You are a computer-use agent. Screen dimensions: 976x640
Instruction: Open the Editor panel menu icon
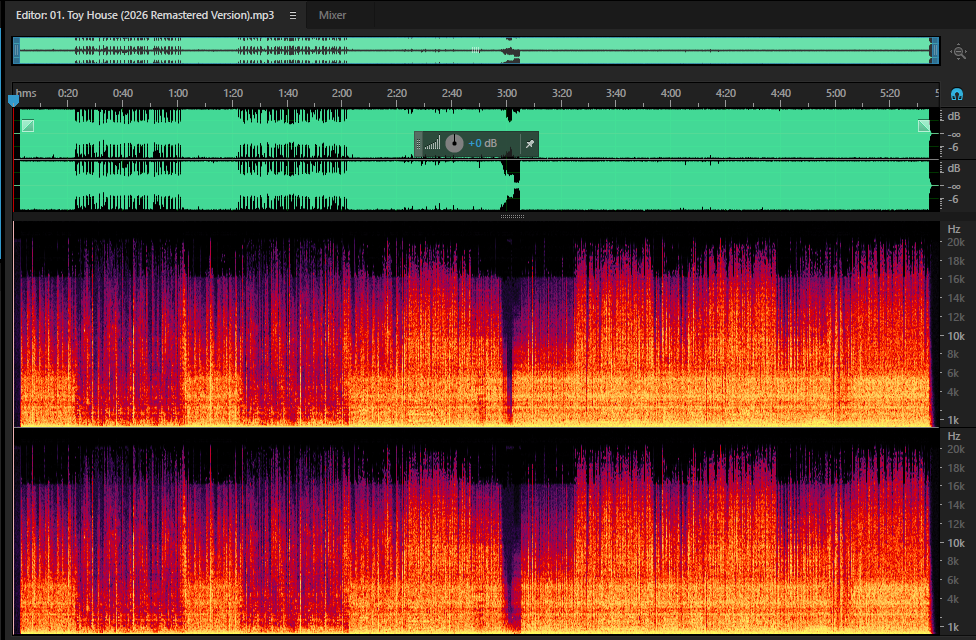pyautogui.click(x=293, y=16)
